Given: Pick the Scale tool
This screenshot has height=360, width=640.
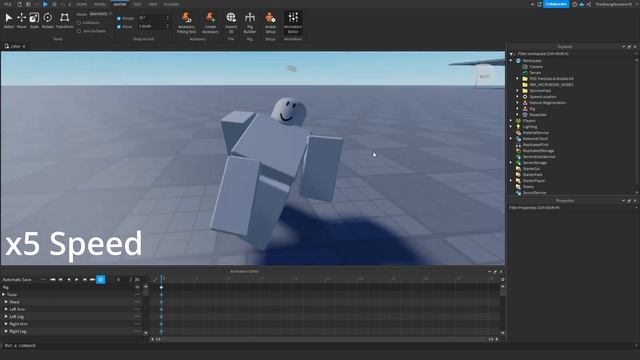Looking at the screenshot, I should (x=34, y=21).
